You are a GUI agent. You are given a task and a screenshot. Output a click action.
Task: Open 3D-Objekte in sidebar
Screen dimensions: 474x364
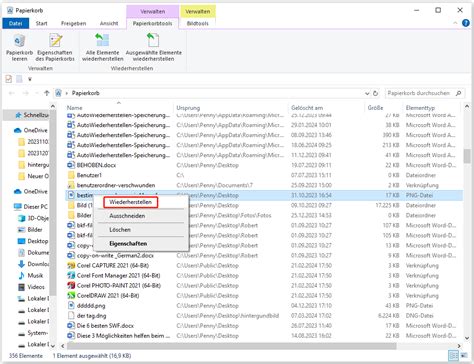click(x=33, y=218)
